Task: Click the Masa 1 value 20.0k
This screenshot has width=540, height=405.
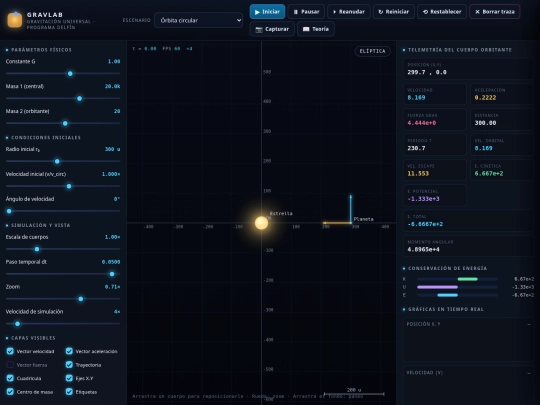Action: point(112,86)
